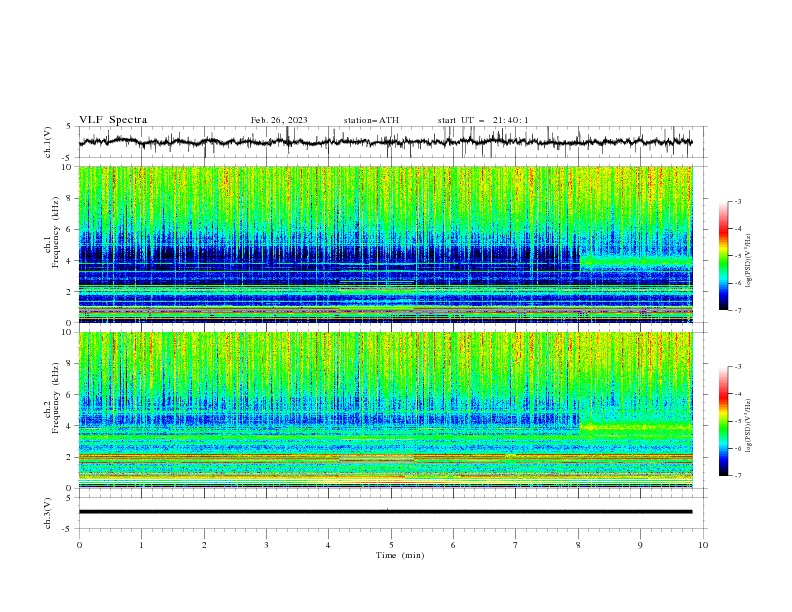Click the "ch.1(V)" axis label at top
The height and width of the screenshot is (612, 792).
tap(48, 142)
